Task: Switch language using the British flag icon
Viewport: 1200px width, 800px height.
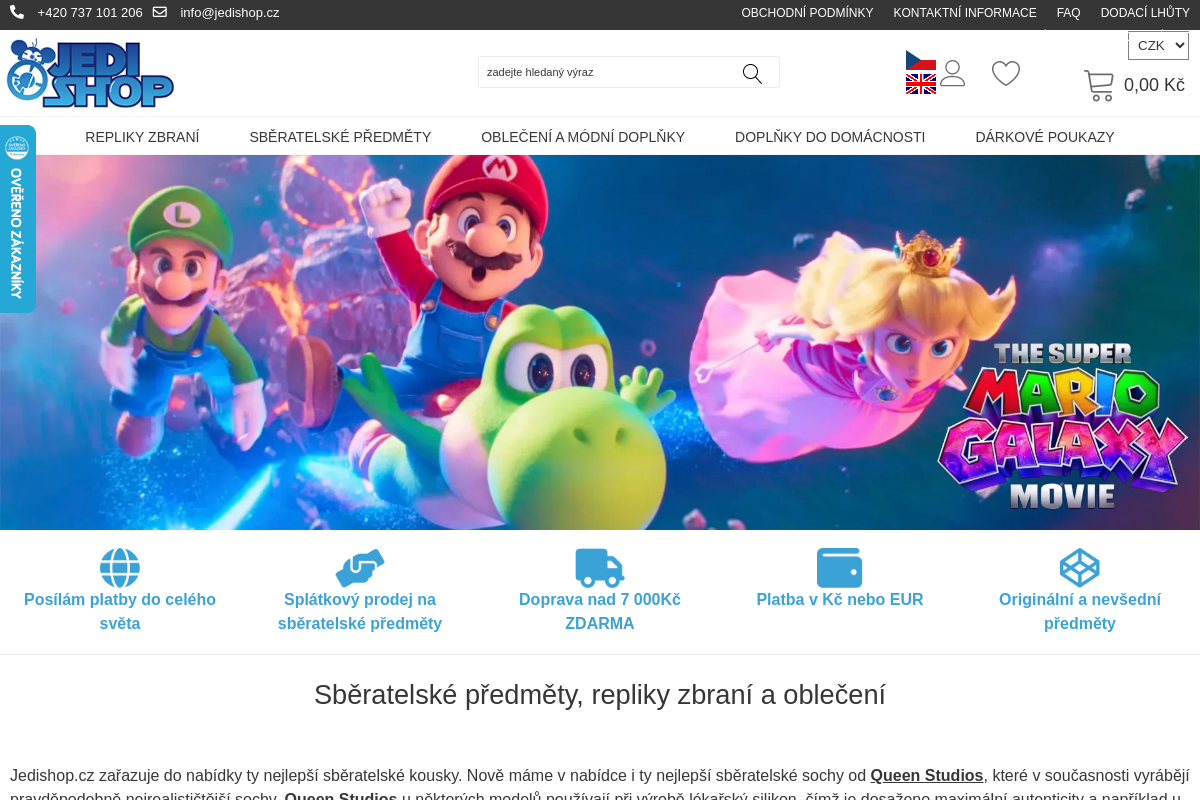Action: pyautogui.click(x=920, y=86)
